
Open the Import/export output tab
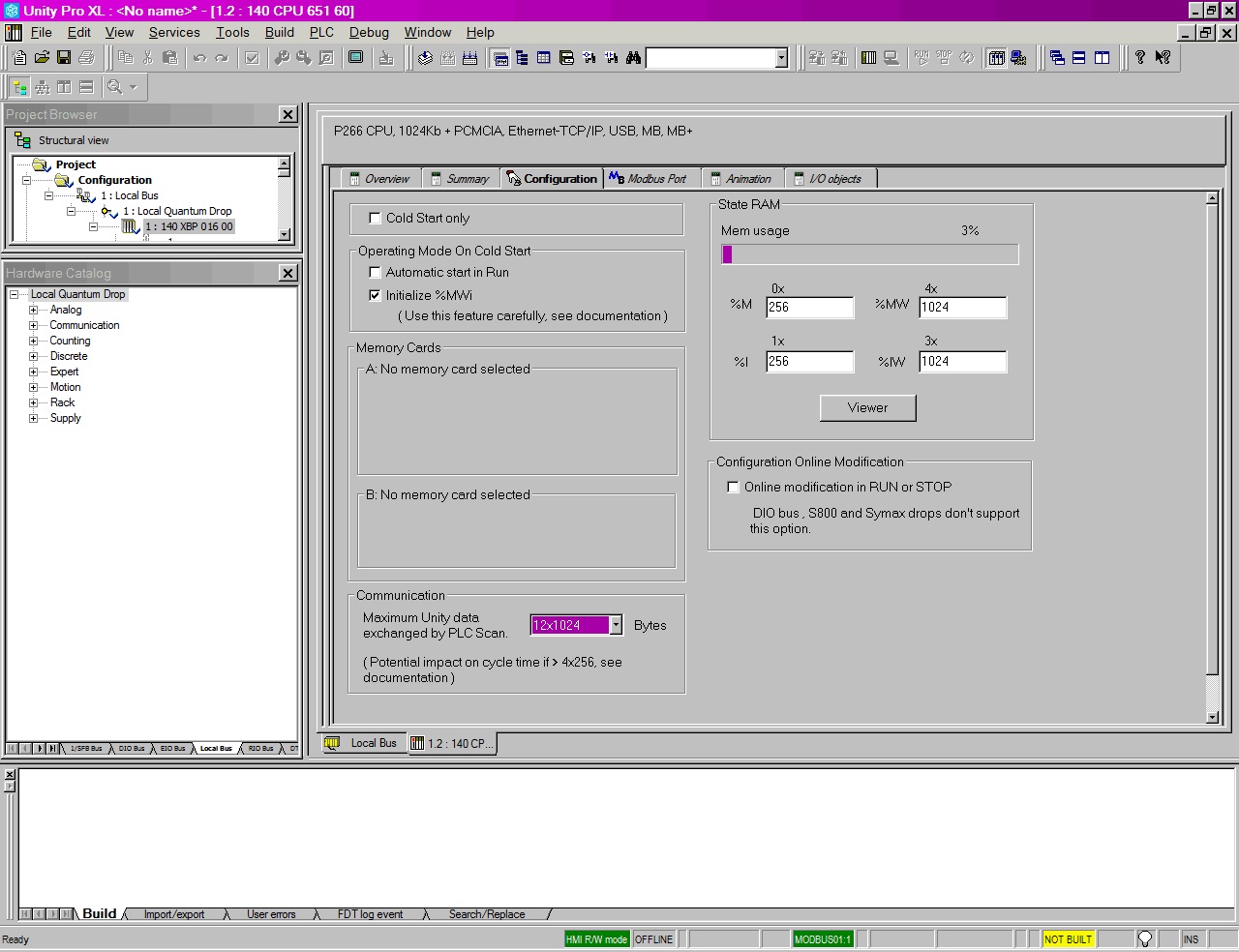(x=174, y=914)
